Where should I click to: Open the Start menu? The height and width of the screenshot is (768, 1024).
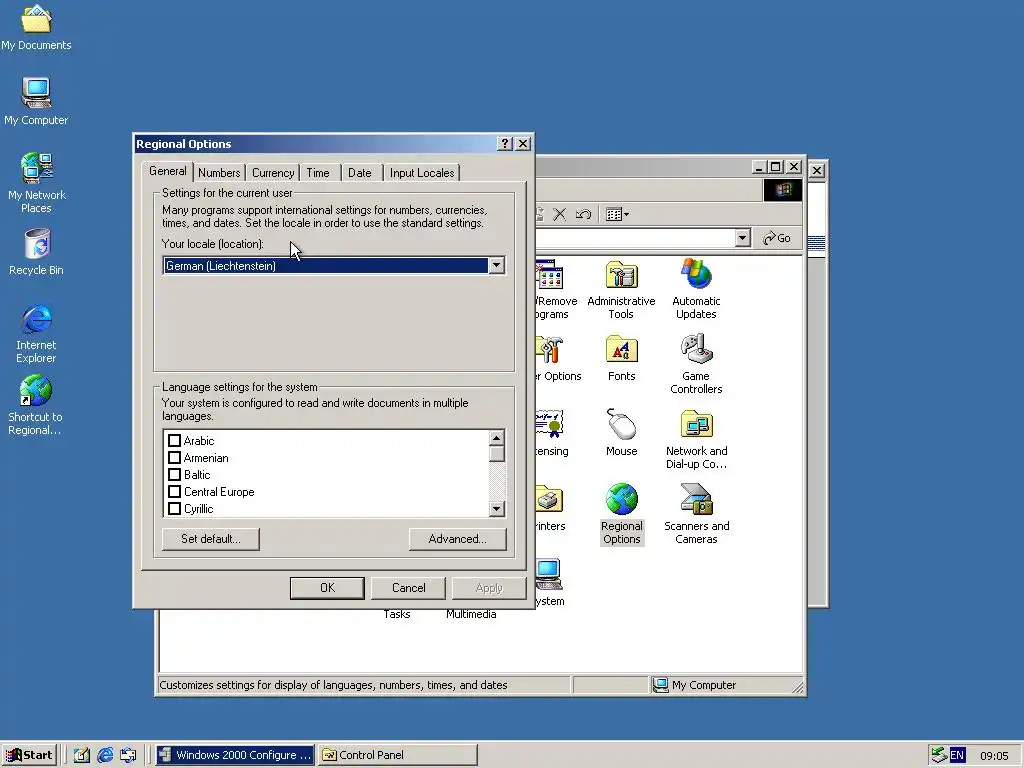tap(29, 755)
